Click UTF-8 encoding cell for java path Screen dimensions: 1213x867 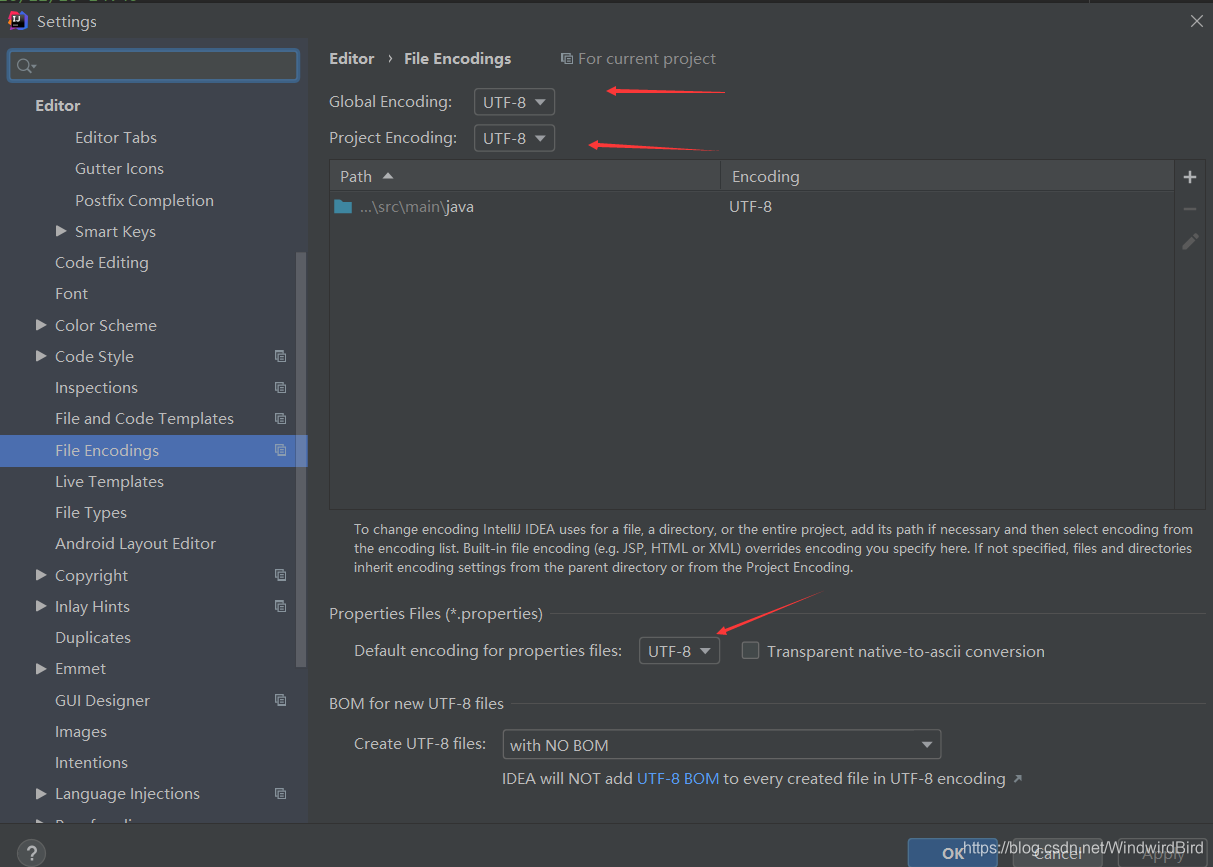point(750,207)
